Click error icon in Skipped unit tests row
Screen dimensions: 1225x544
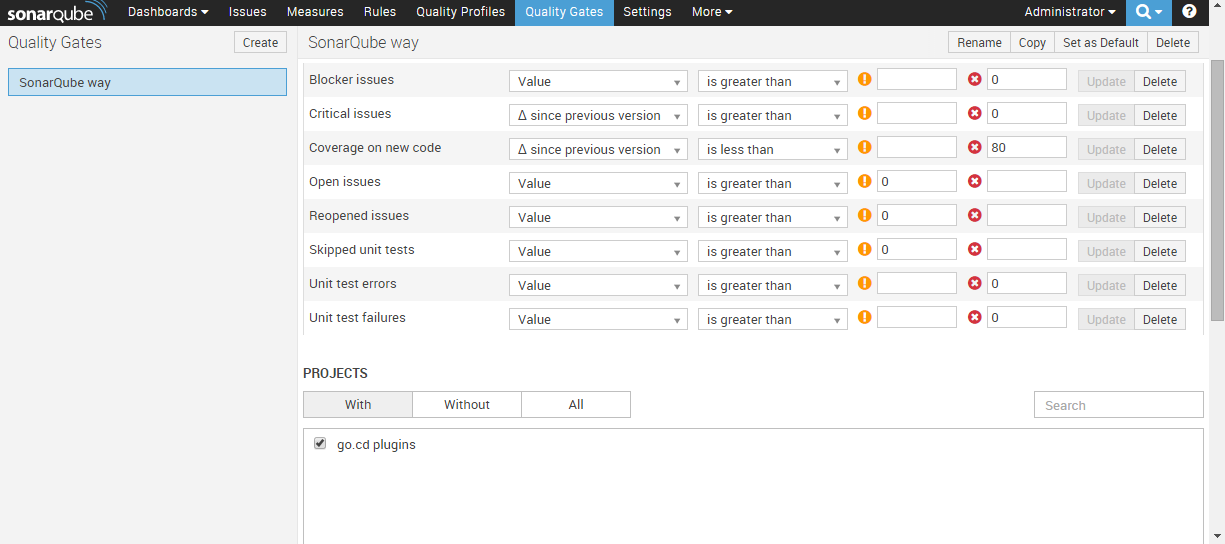(975, 249)
